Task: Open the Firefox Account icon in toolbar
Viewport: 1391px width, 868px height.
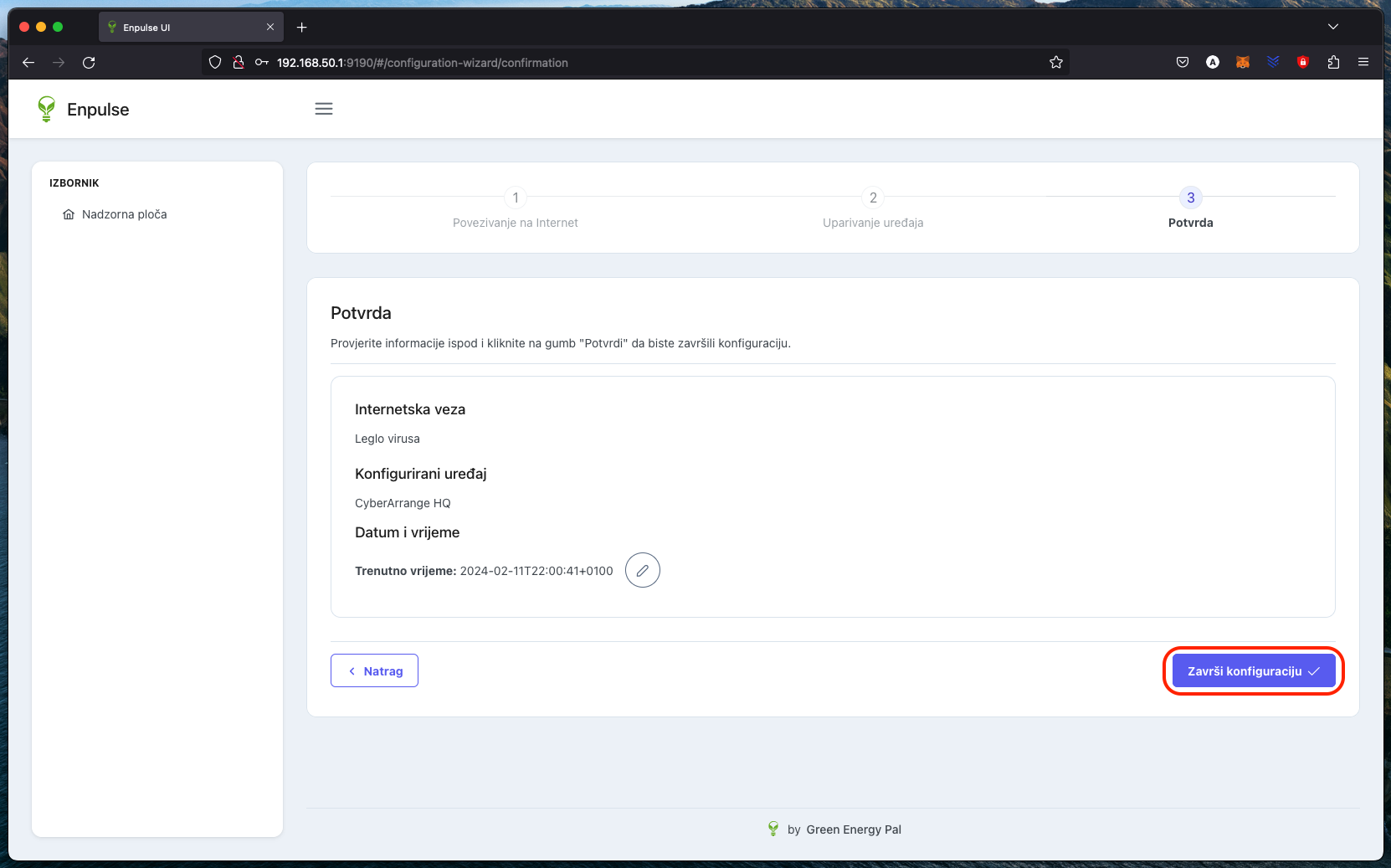Action: pyautogui.click(x=1213, y=62)
